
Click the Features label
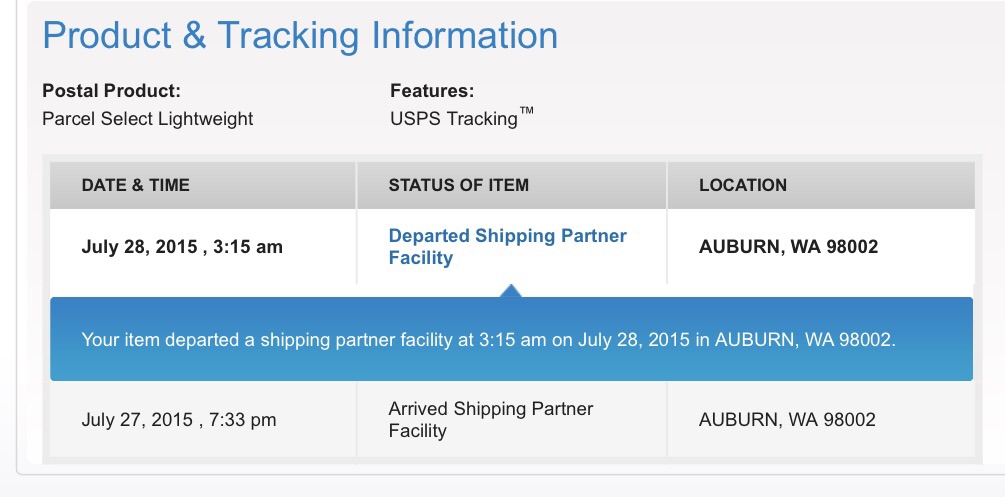432,91
